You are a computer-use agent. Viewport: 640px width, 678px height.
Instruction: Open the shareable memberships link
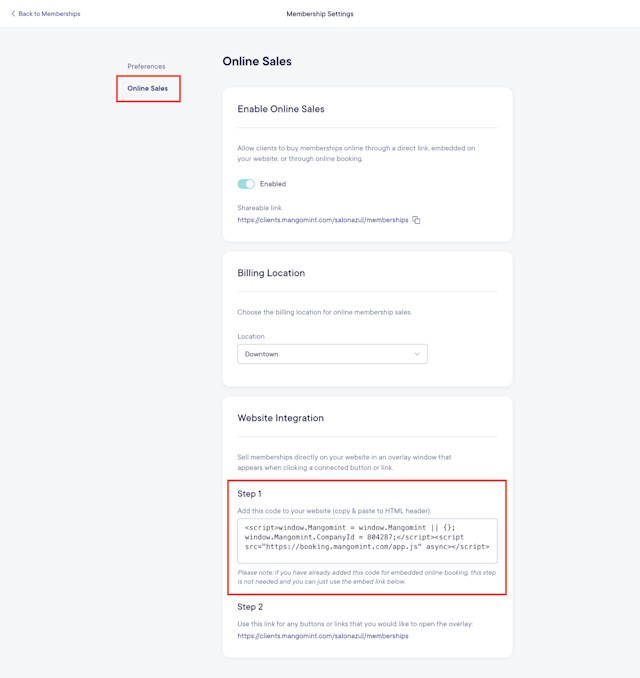pos(323,220)
